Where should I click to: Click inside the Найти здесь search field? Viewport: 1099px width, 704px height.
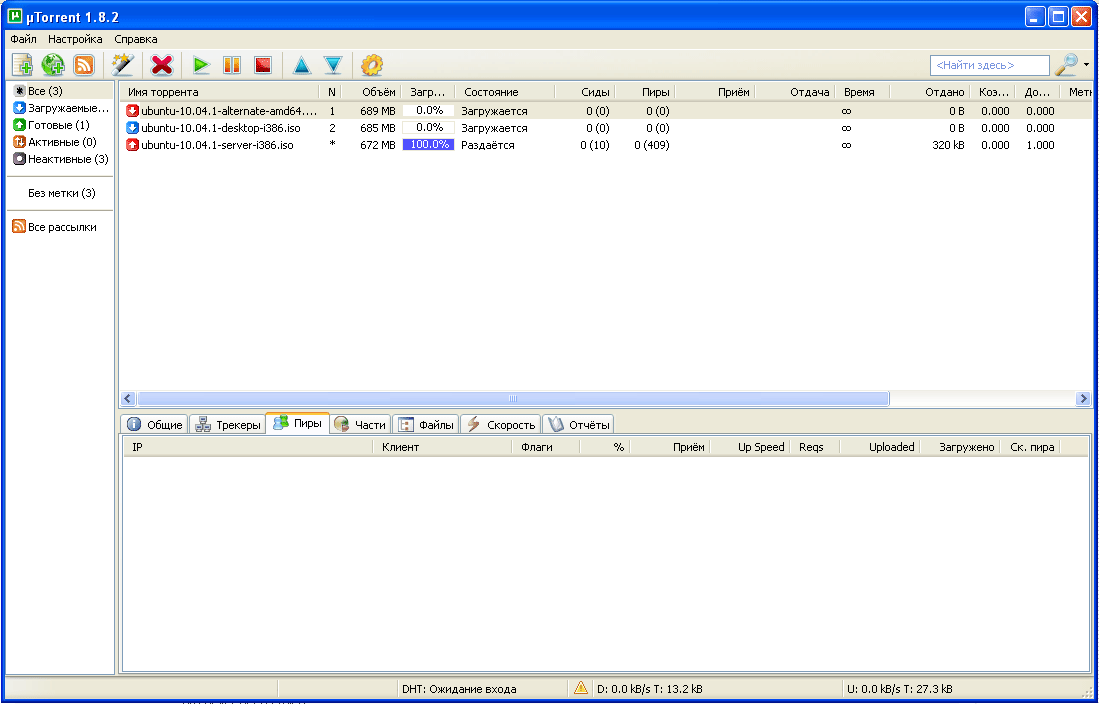pyautogui.click(x=988, y=65)
